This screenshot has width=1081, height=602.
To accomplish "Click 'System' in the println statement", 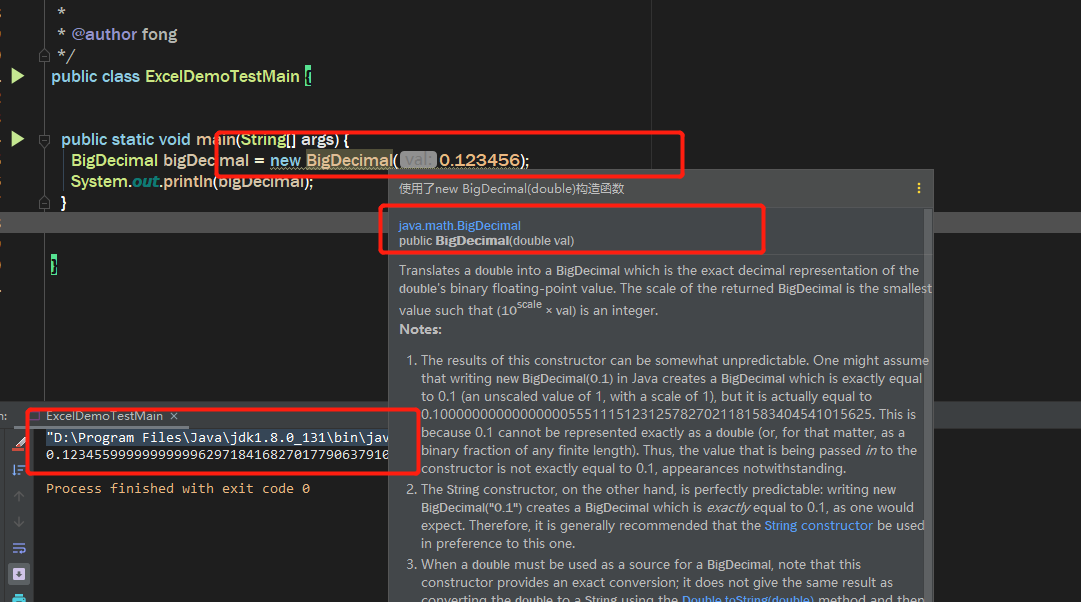I will [x=99, y=181].
